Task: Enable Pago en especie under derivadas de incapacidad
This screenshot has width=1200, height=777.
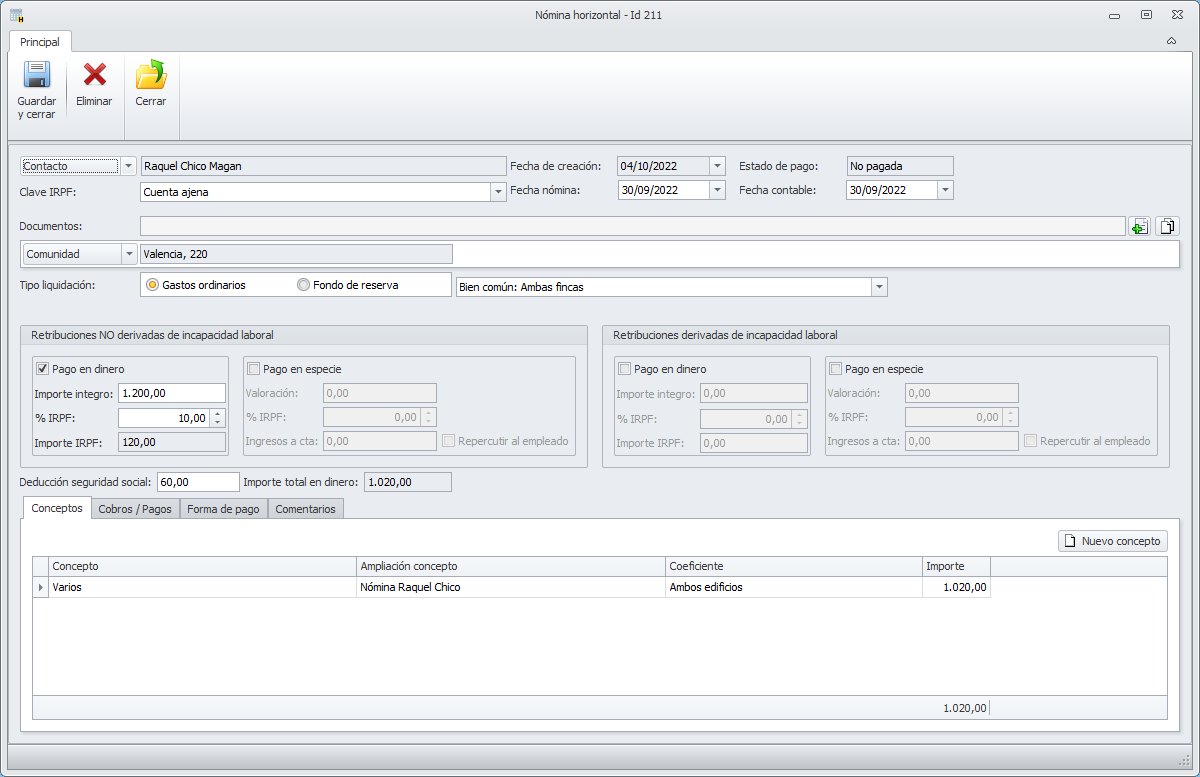Action: [x=836, y=369]
